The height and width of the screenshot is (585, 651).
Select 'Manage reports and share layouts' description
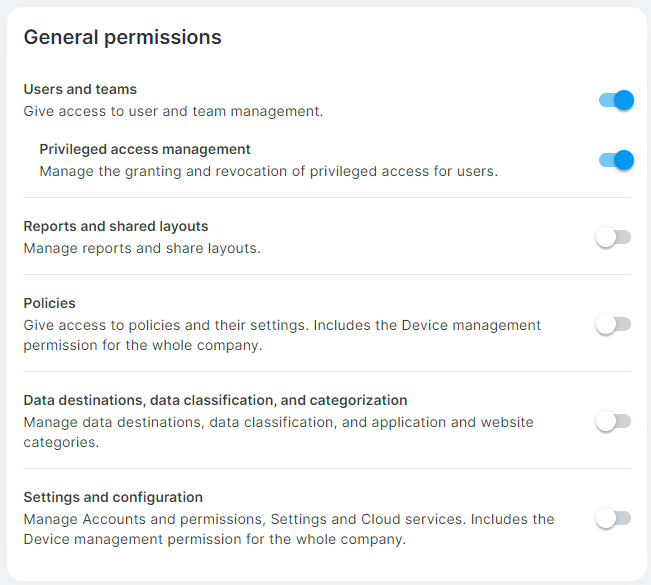142,248
